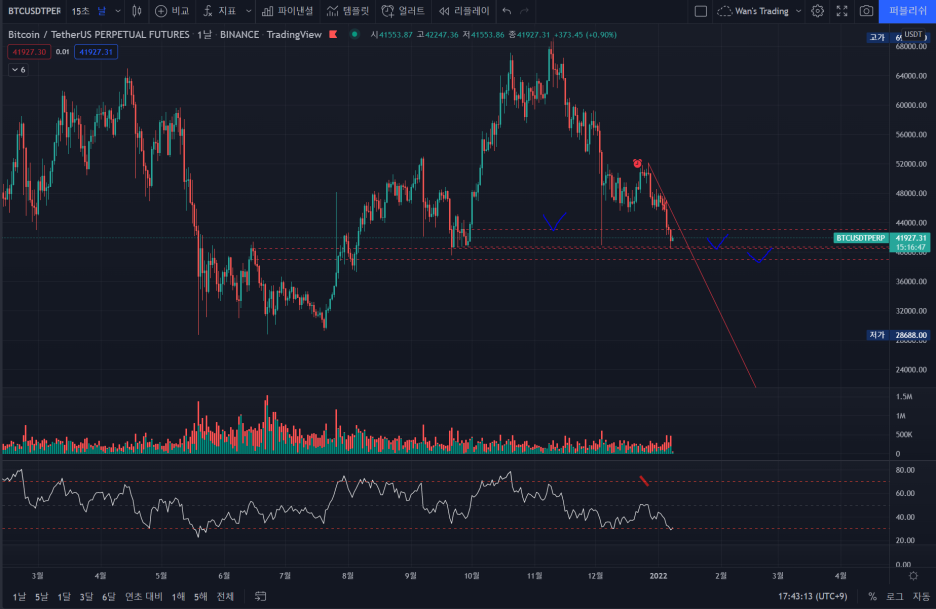936x609 pixels.
Task: Select the 연초 대비 year-to-date range
Action: click(144, 596)
